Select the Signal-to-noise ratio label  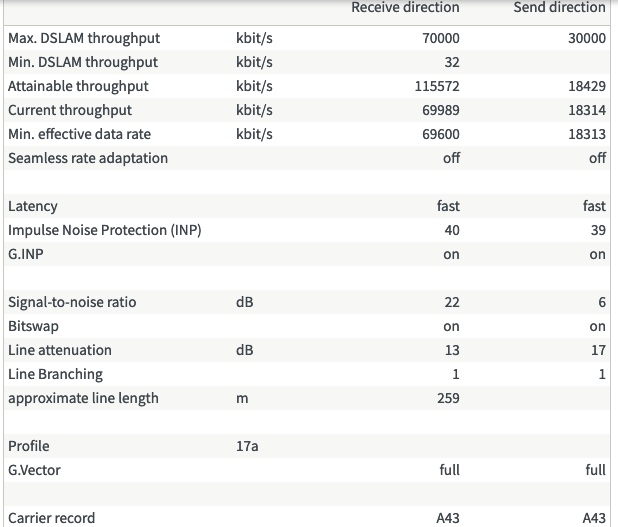pos(72,302)
